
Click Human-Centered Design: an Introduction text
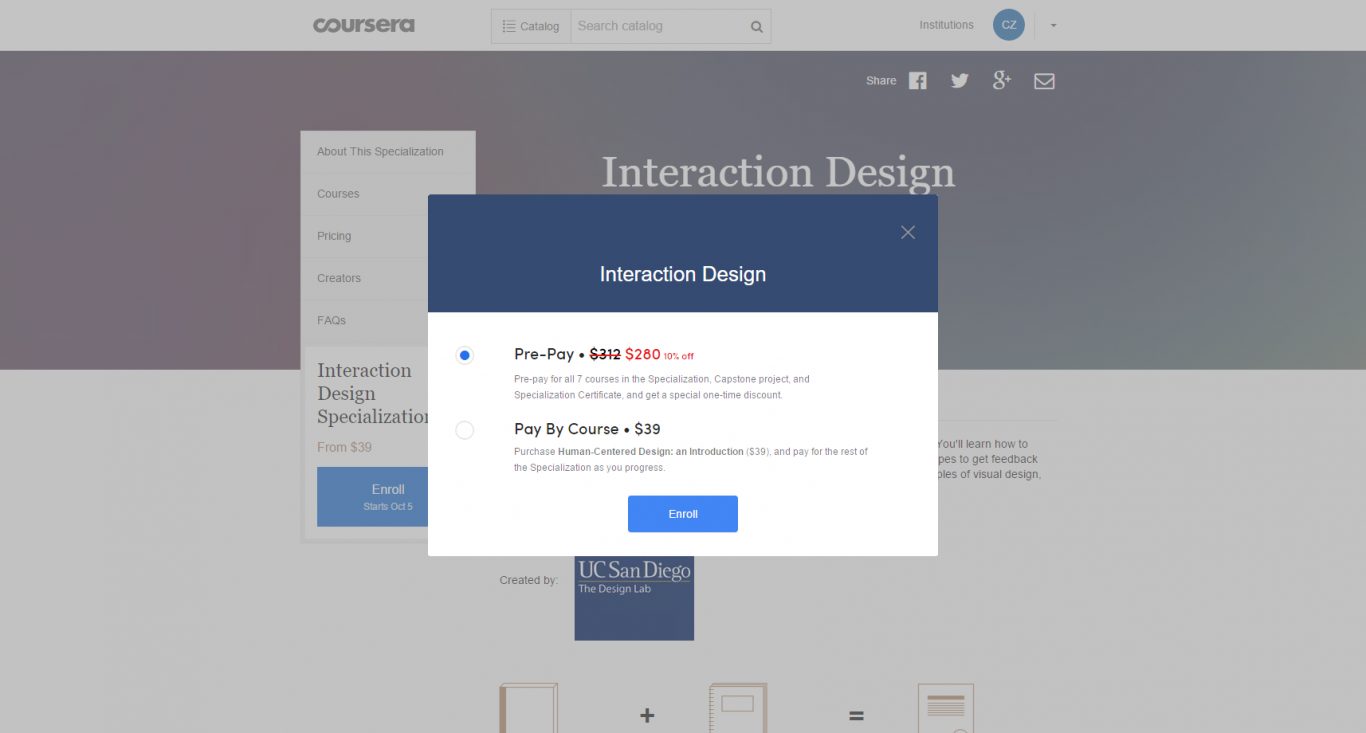pyautogui.click(x=651, y=452)
